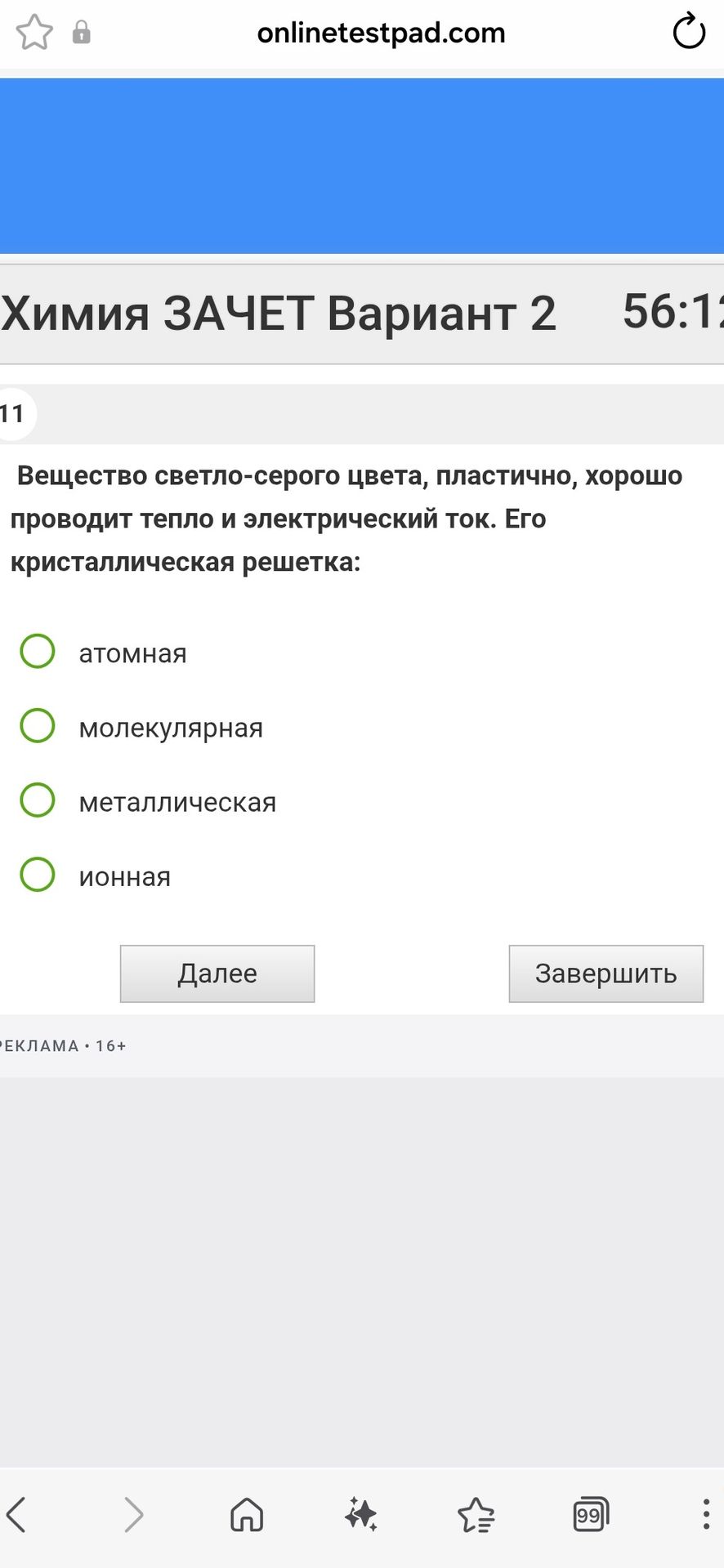The height and width of the screenshot is (1568, 724).
Task: Go back using the browser back arrow
Action: tap(17, 1515)
